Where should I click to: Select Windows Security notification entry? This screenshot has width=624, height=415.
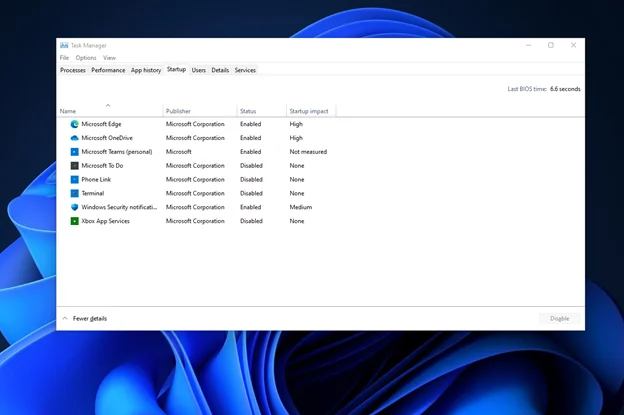[119, 207]
